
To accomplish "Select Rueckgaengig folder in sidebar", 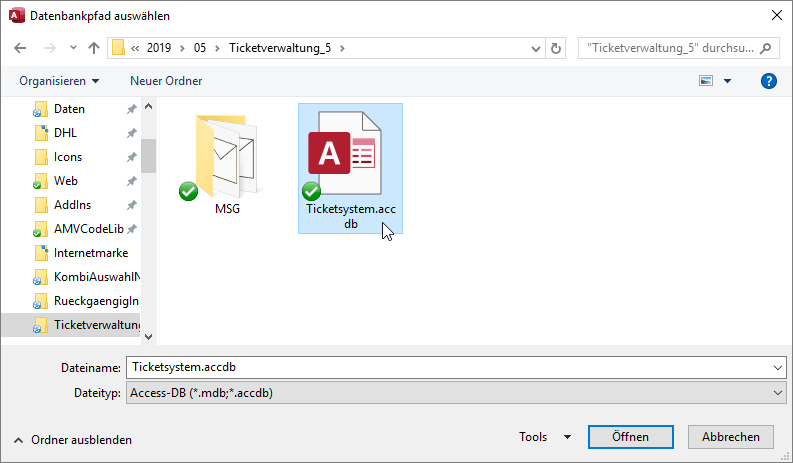I will [x=96, y=301].
